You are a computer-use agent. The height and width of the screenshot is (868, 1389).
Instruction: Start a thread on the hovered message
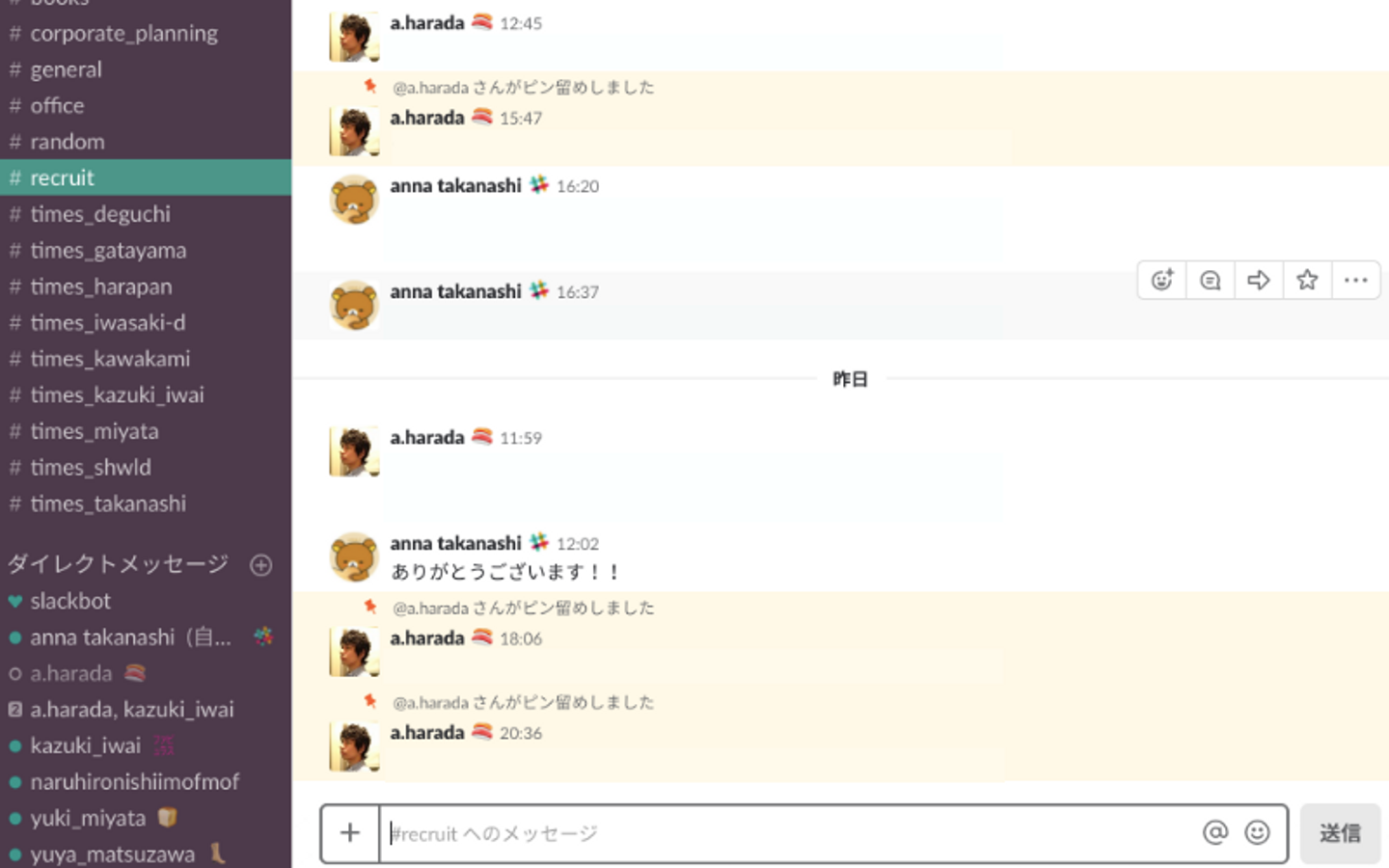tap(1211, 281)
